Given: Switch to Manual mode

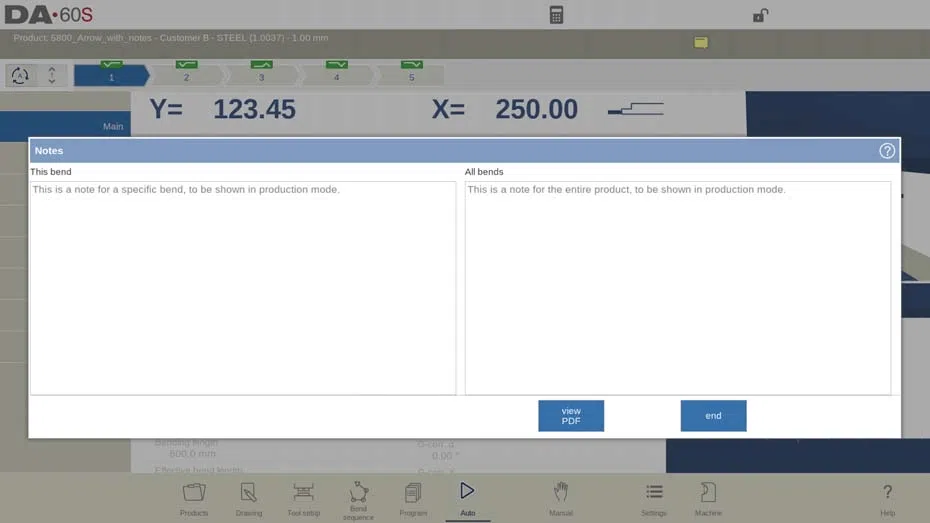Looking at the screenshot, I should [x=560, y=499].
